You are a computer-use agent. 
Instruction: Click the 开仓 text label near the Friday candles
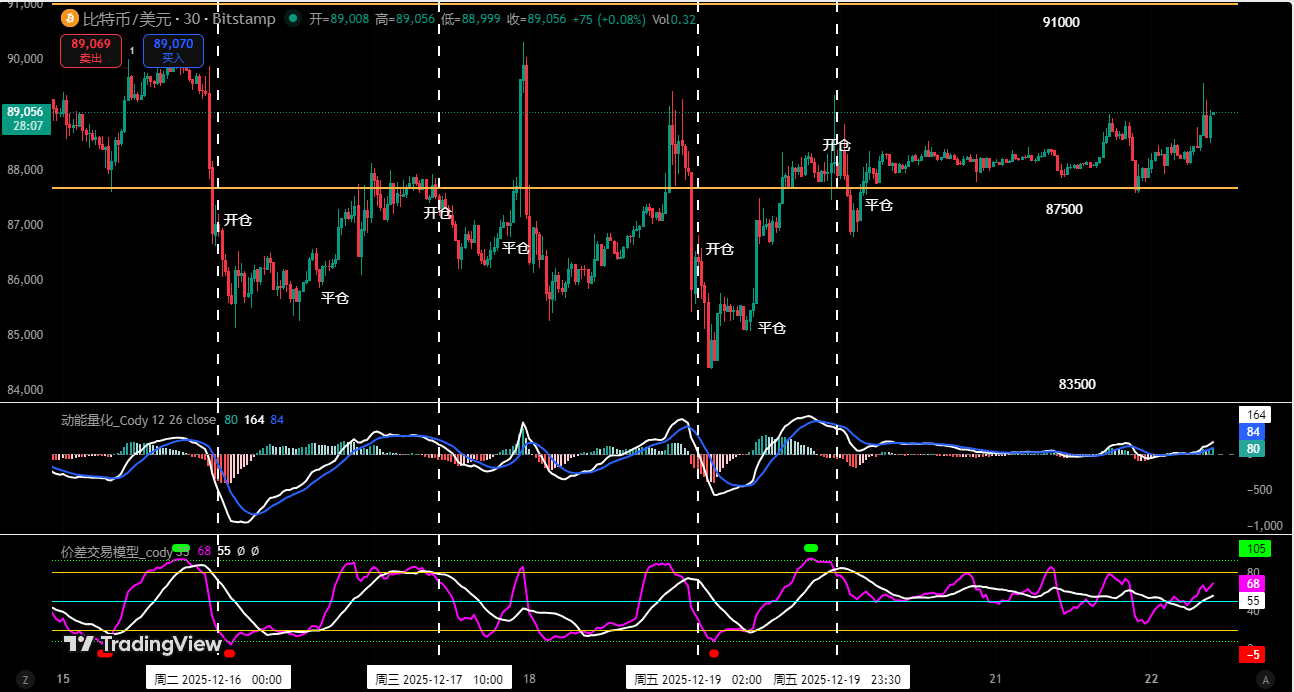(x=721, y=249)
